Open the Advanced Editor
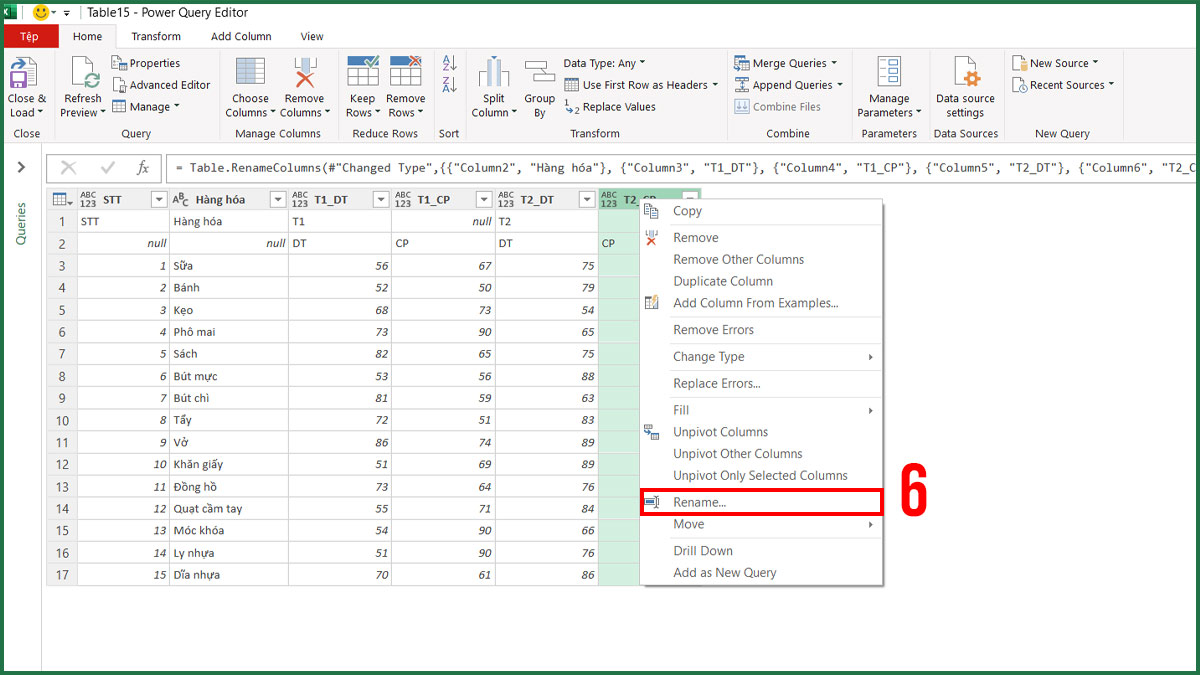 pos(161,84)
